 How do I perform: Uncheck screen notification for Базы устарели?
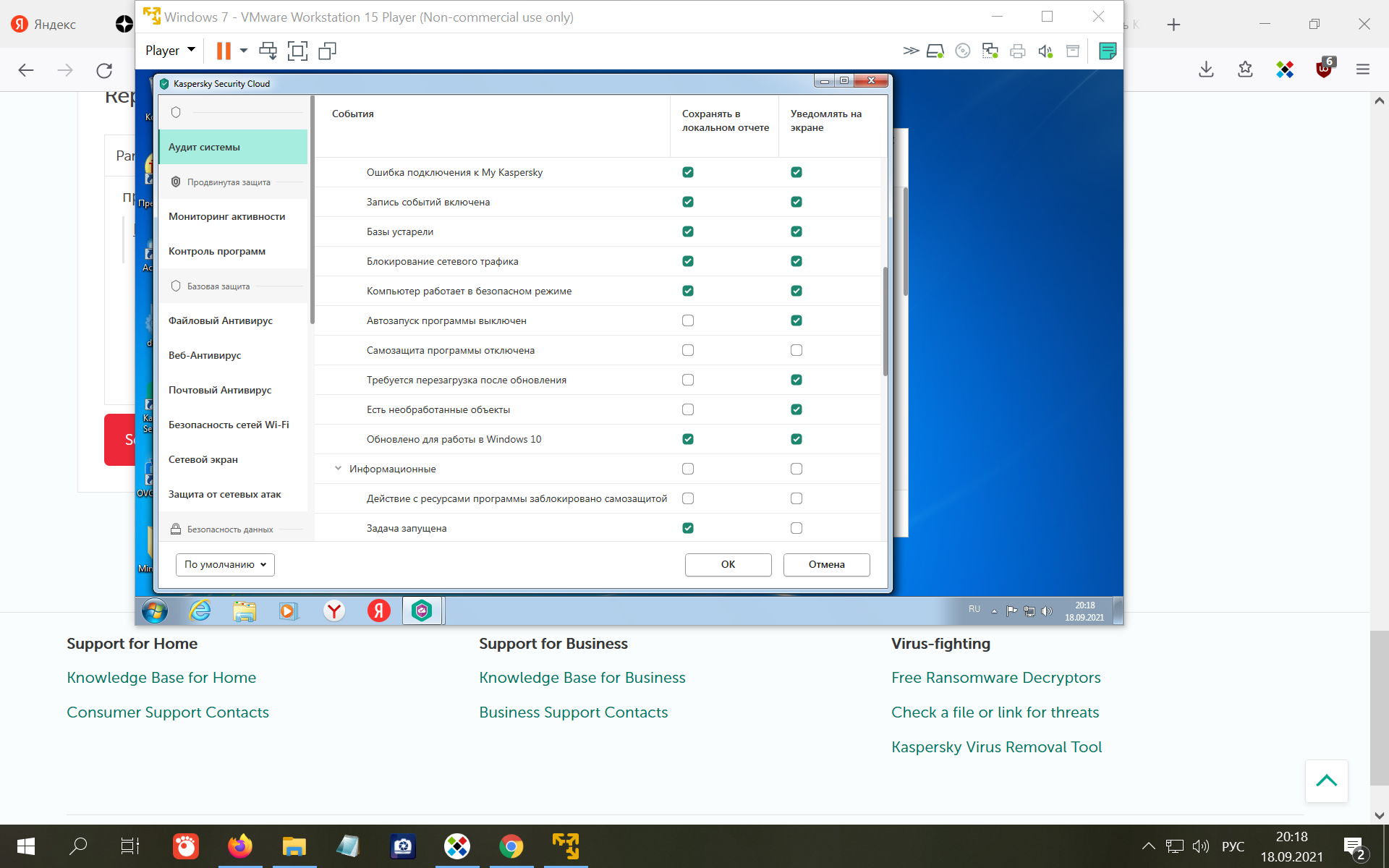coord(796,231)
